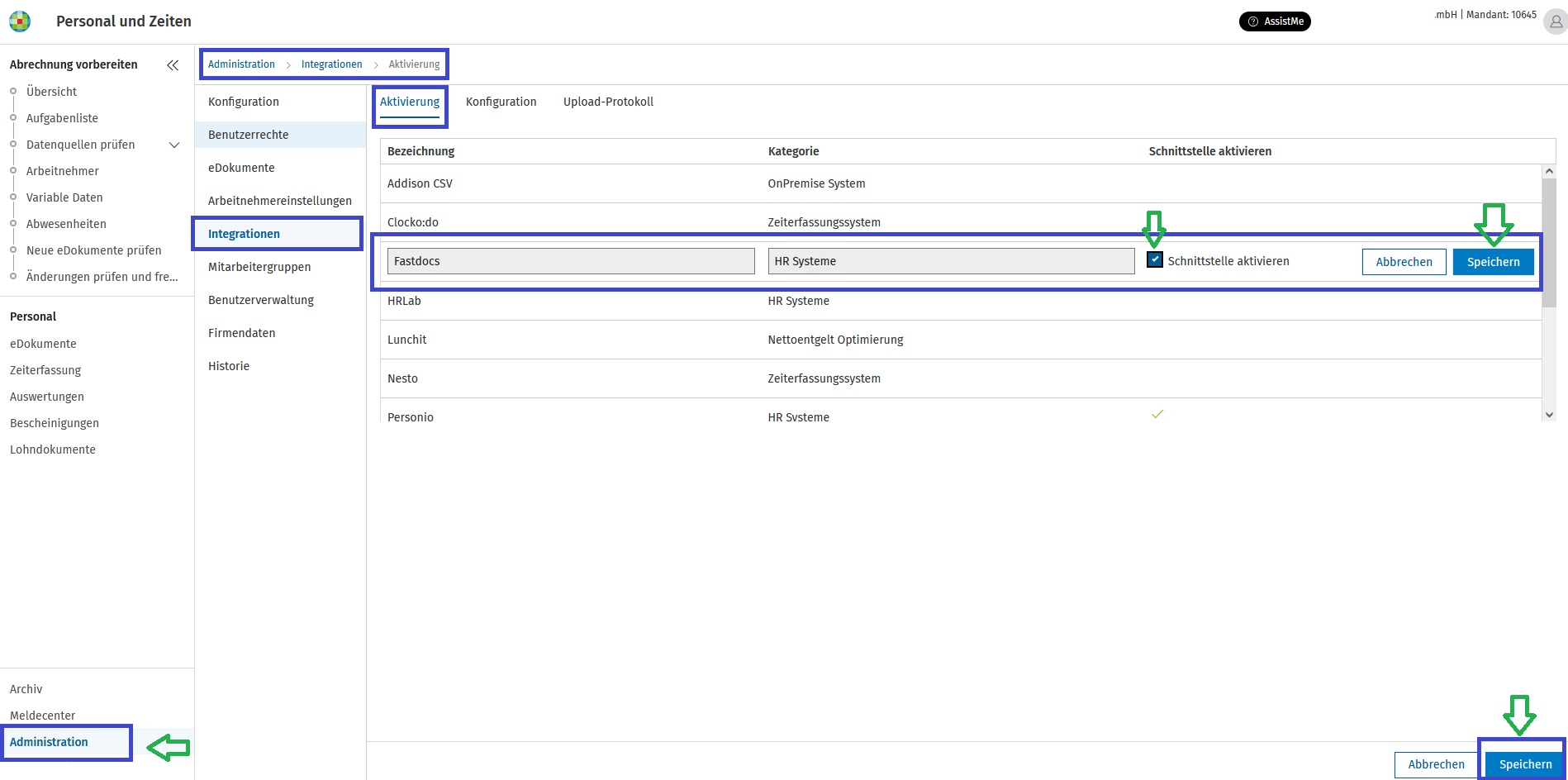Open Übersicht in left navigation
Image resolution: width=1568 pixels, height=780 pixels.
(51, 92)
